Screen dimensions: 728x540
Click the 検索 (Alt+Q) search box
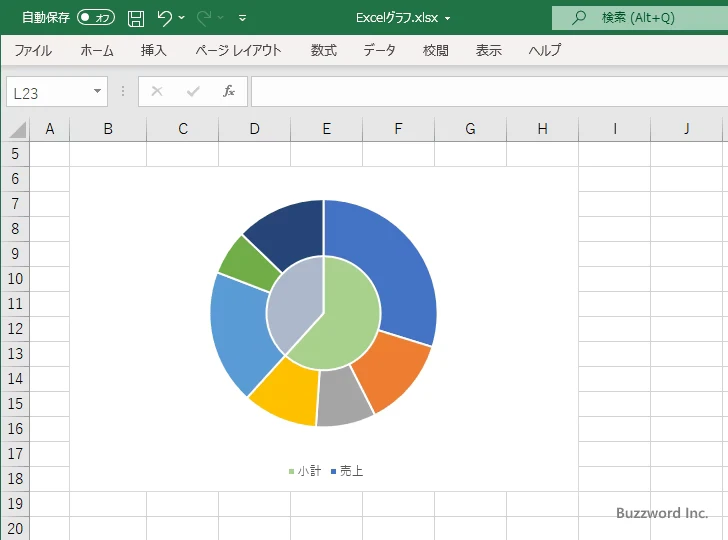click(x=640, y=18)
